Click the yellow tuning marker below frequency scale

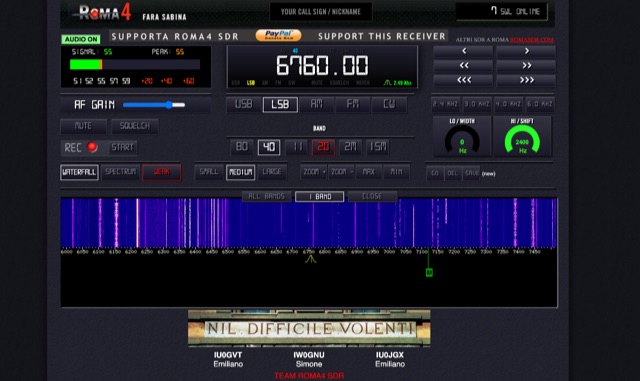click(310, 259)
